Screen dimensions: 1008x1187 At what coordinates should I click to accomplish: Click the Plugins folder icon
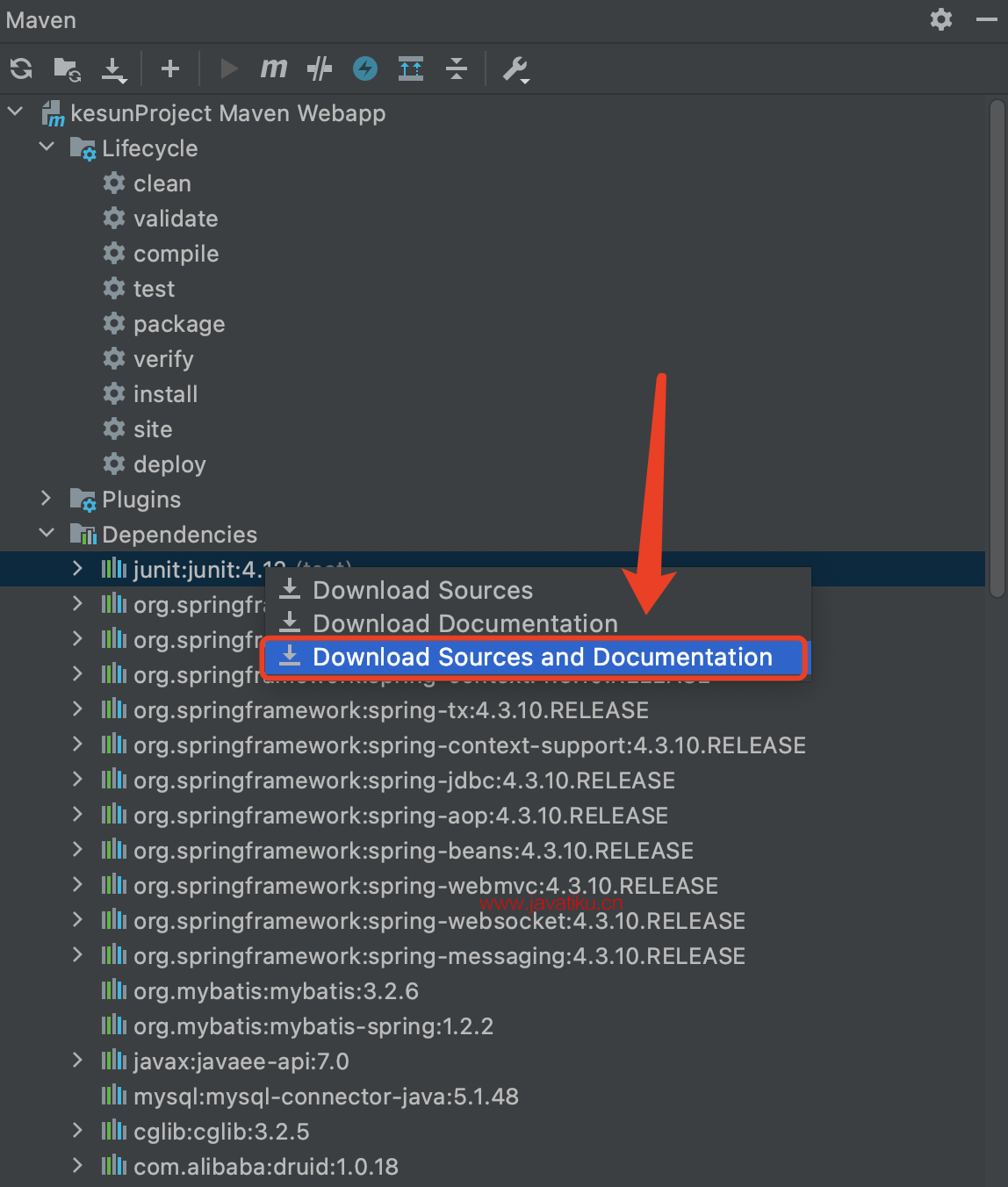83,500
